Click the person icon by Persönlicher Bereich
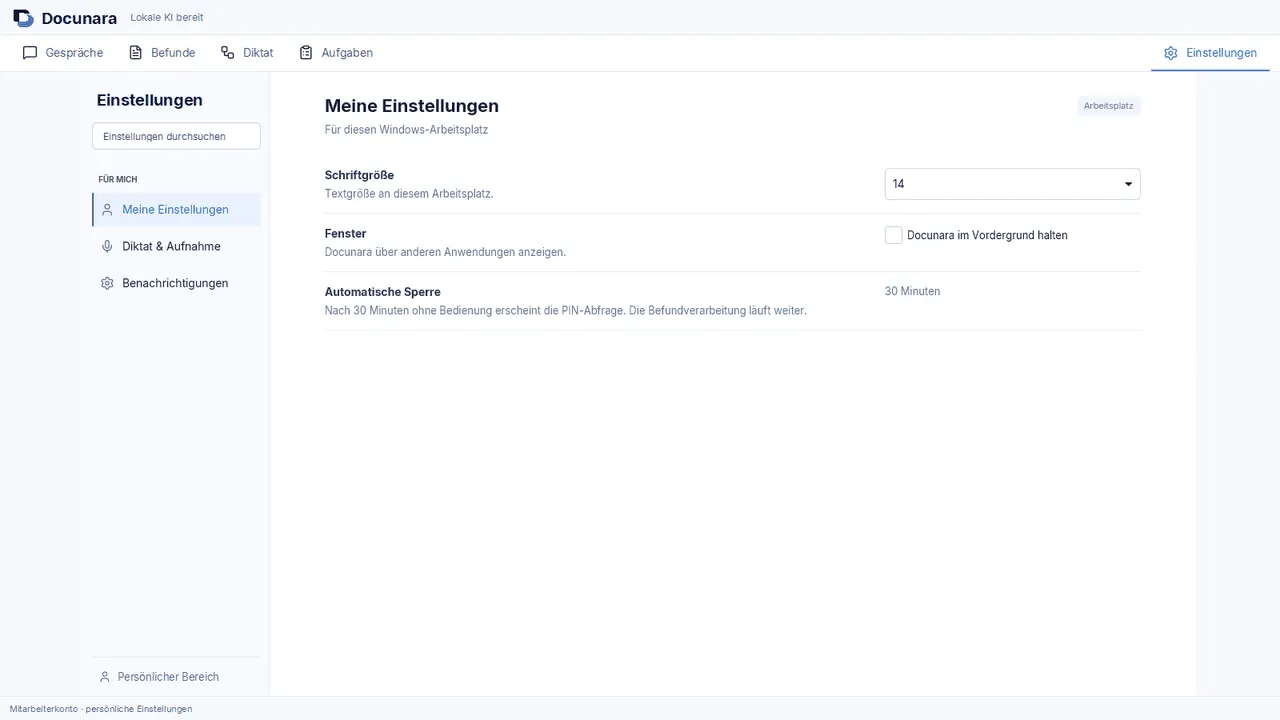This screenshot has width=1280, height=720. pos(104,677)
